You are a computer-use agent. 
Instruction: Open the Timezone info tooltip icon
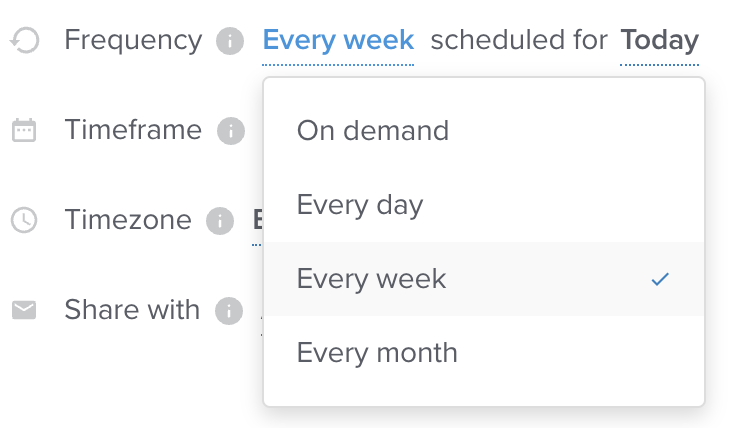(x=220, y=221)
